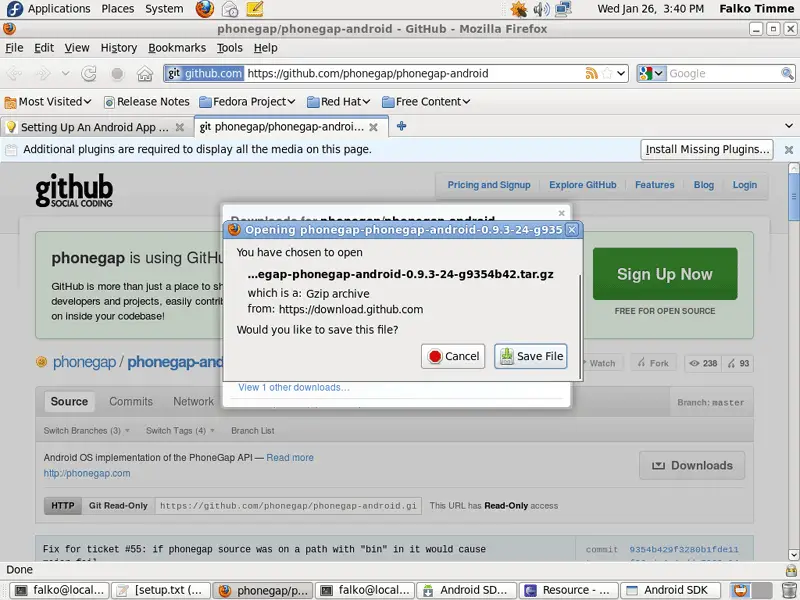The image size is (800, 600).
Task: Reload the current page
Action: point(89,73)
